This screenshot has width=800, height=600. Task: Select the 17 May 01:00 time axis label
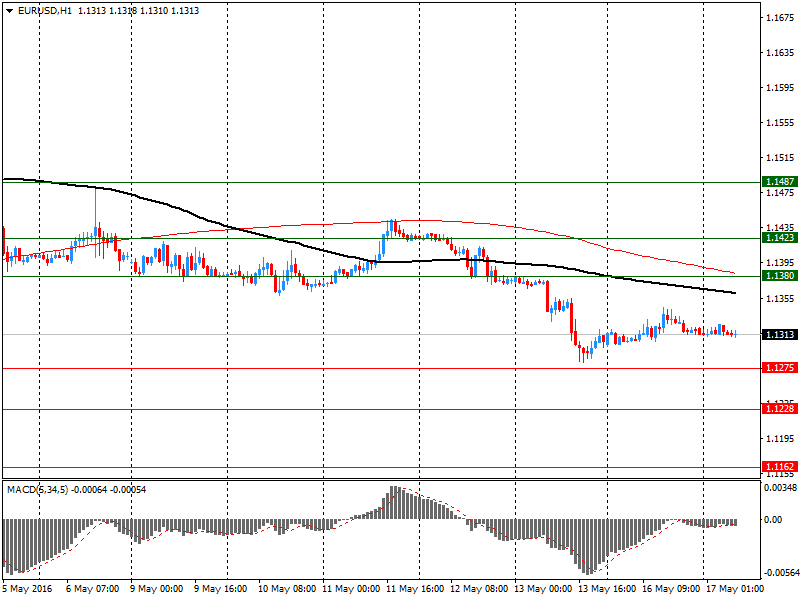coord(735,589)
